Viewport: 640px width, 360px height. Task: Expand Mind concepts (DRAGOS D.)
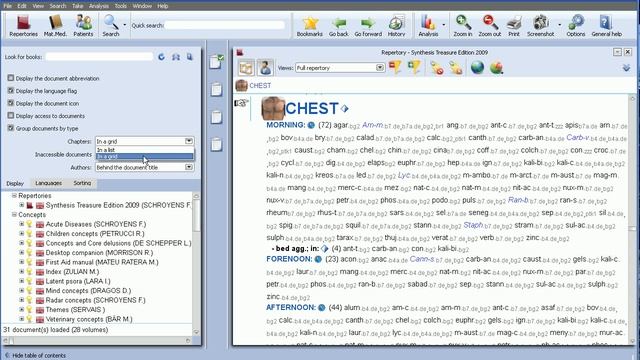(x=22, y=290)
